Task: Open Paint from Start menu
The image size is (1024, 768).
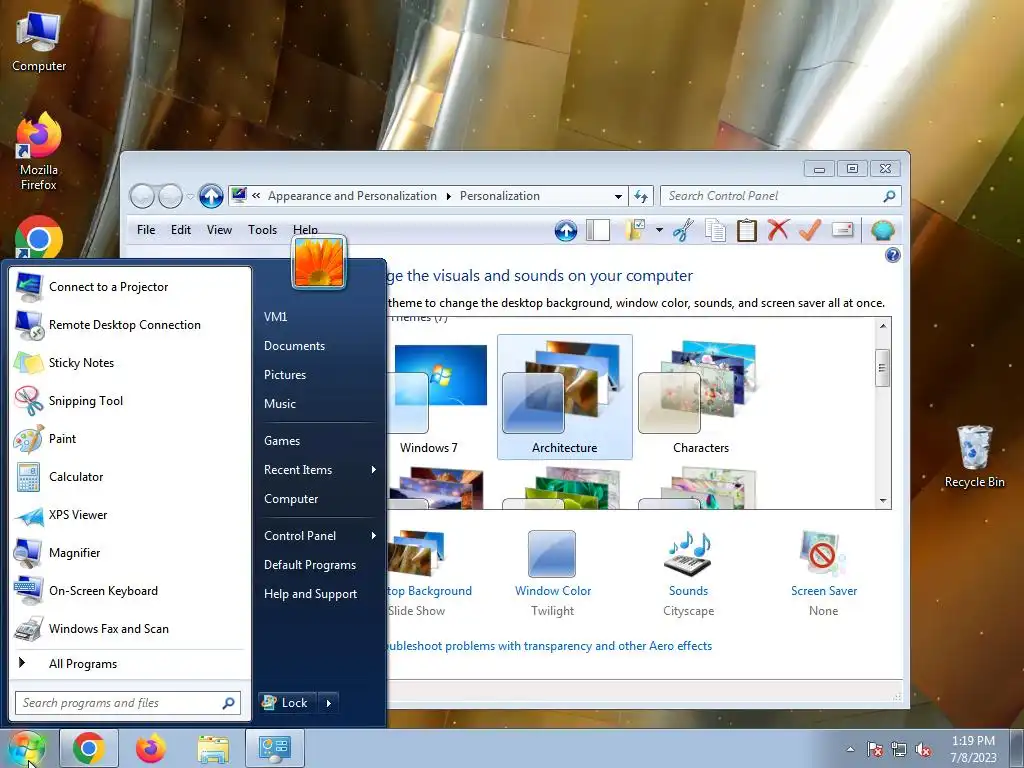Action: 129,438
